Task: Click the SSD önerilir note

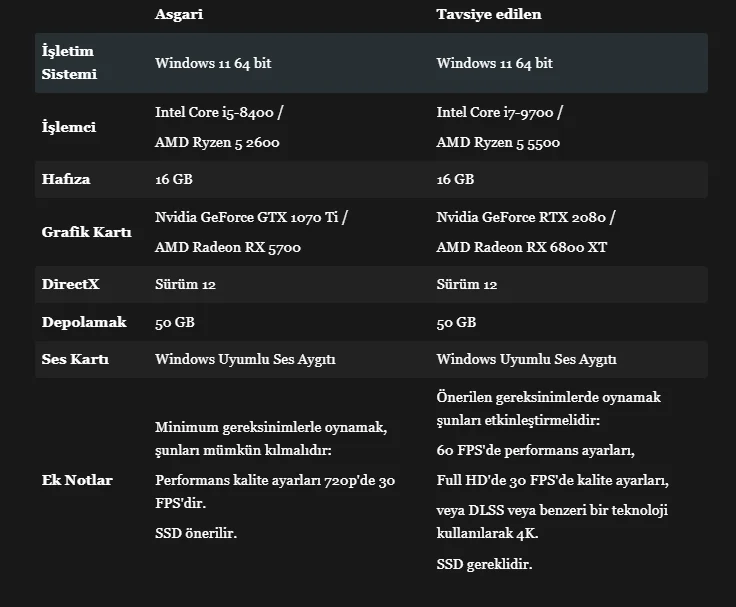Action: pos(196,533)
